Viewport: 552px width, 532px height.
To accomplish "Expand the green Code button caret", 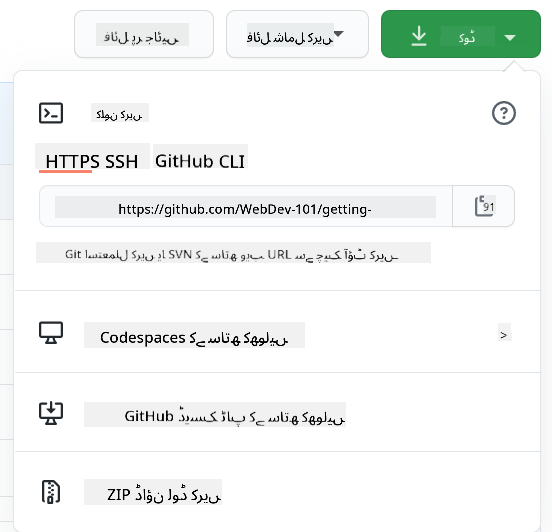I will 510,37.
